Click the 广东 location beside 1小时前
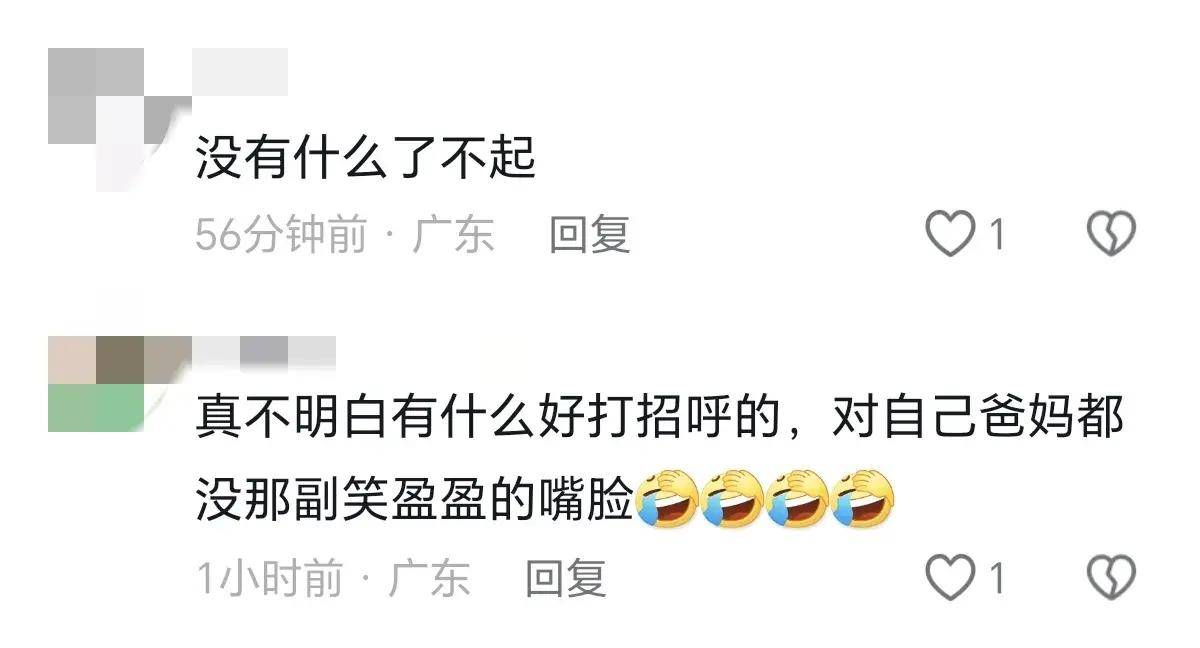This screenshot has width=1200, height=648. 429,579
